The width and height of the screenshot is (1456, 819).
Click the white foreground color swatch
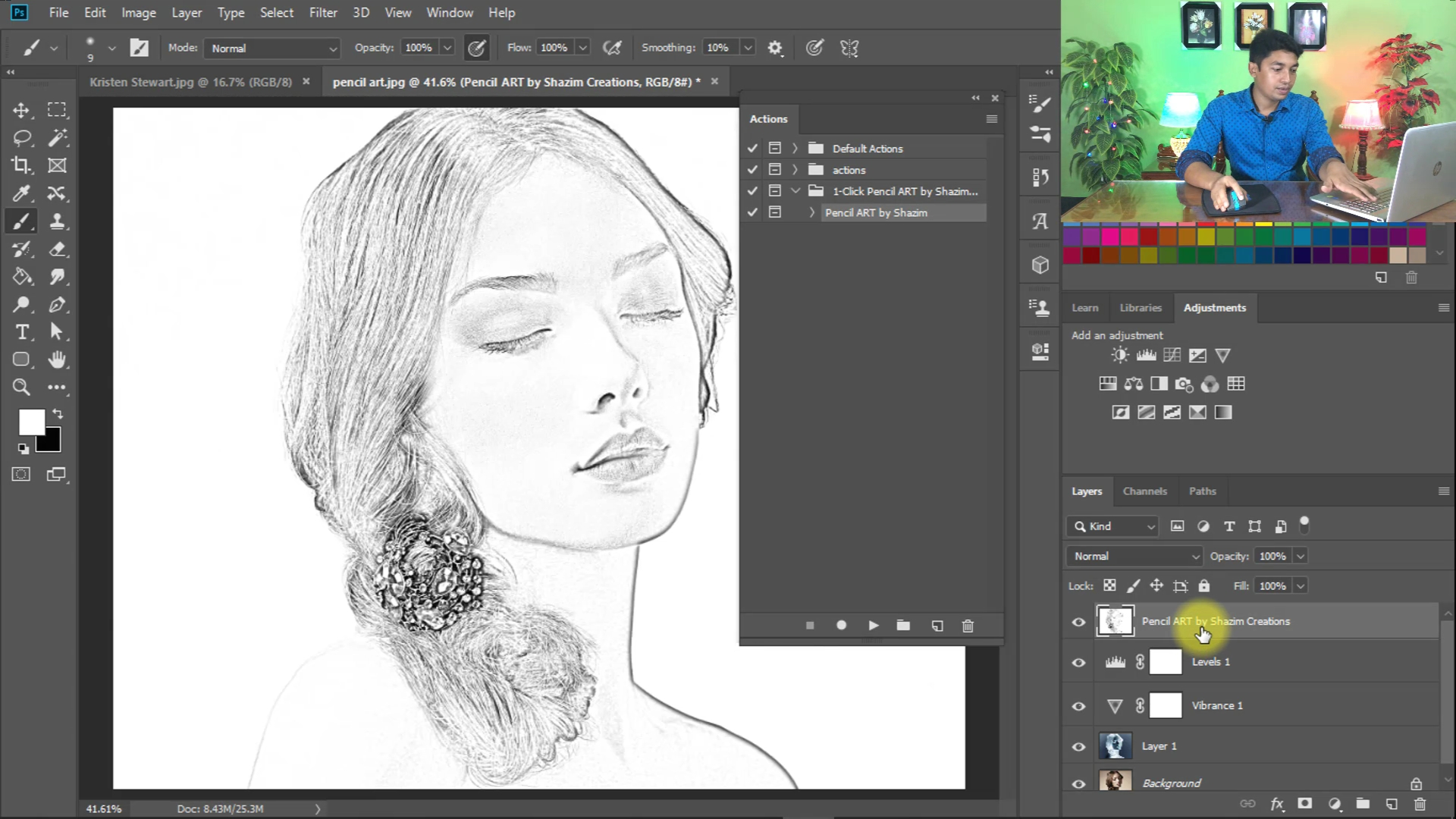tap(30, 422)
